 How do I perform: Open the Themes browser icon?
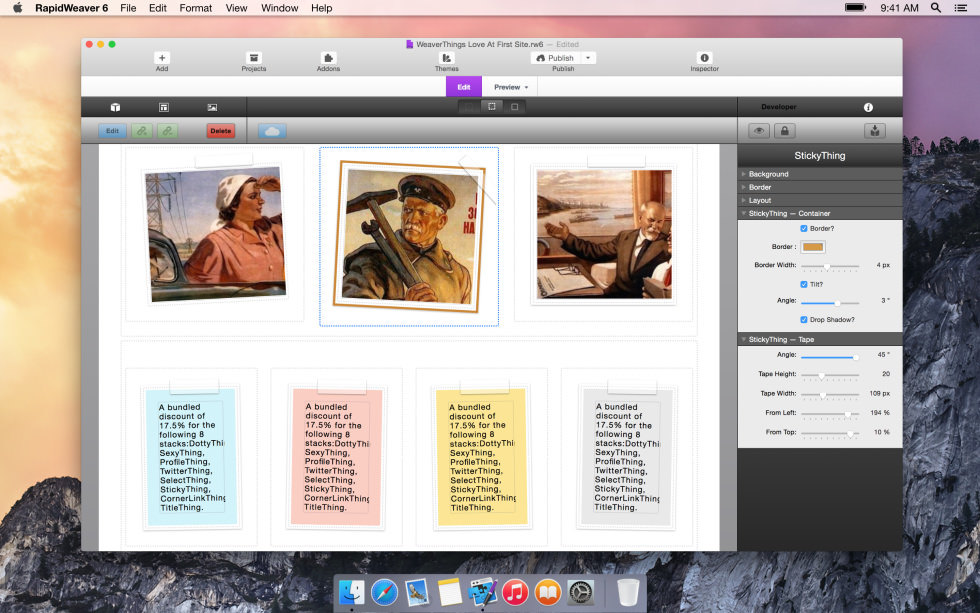446,58
